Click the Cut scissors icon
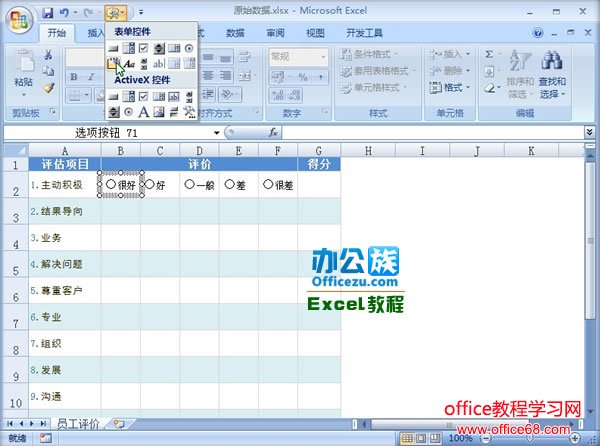This screenshot has height=446, width=600. tap(48, 55)
